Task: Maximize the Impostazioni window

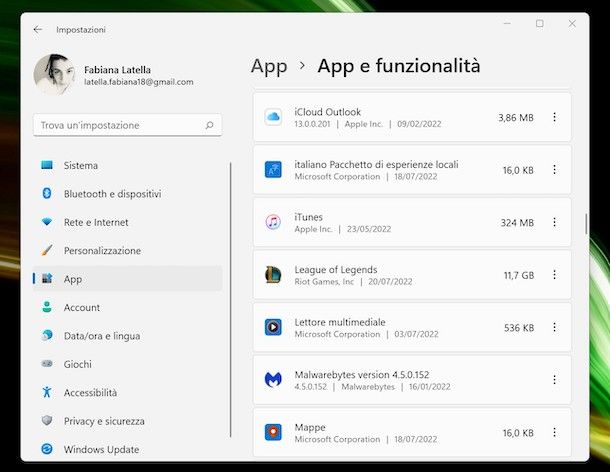Action: pyautogui.click(x=540, y=23)
